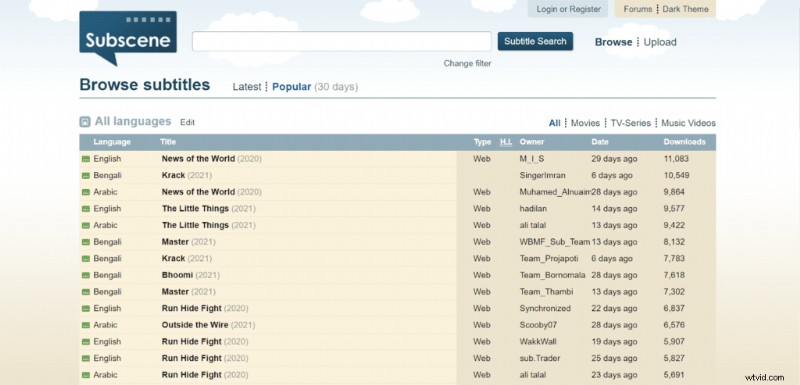Click owner Team_Bornomala
The width and height of the screenshot is (800, 385).
click(x=553, y=275)
